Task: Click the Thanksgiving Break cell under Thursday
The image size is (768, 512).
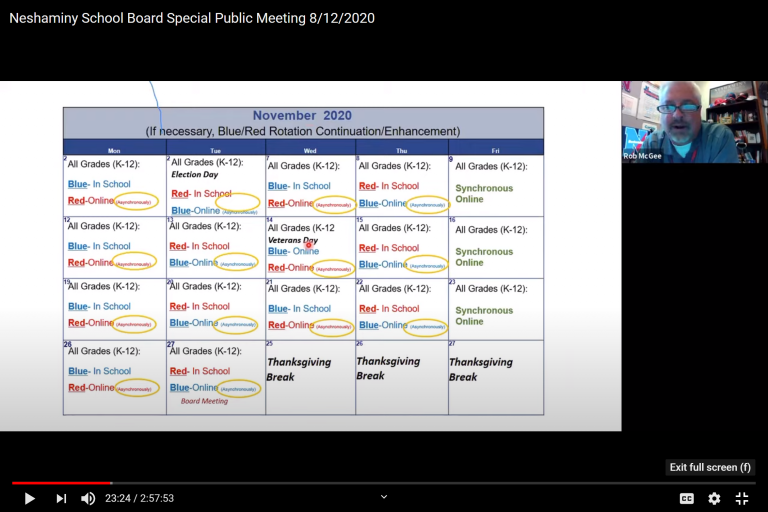Action: click(388, 368)
